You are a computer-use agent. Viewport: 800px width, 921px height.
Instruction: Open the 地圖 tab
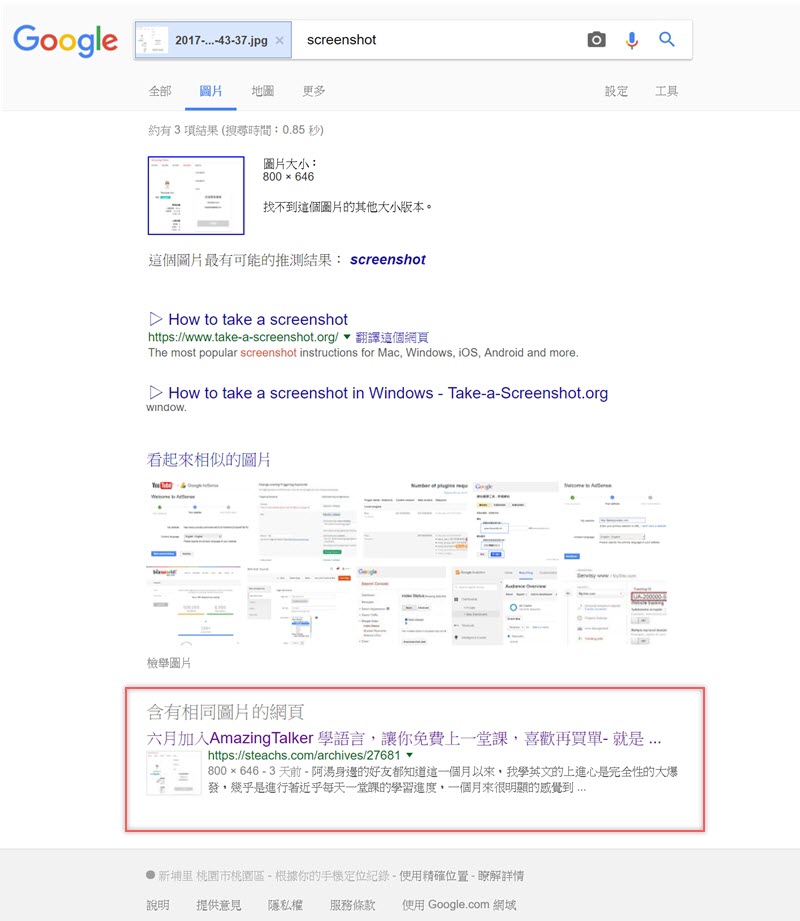(x=263, y=91)
